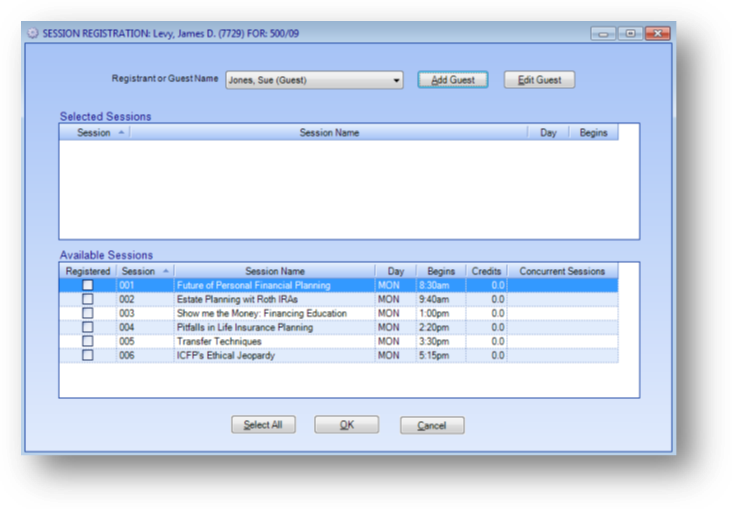Click Day header in Available Sessions

[x=395, y=271]
